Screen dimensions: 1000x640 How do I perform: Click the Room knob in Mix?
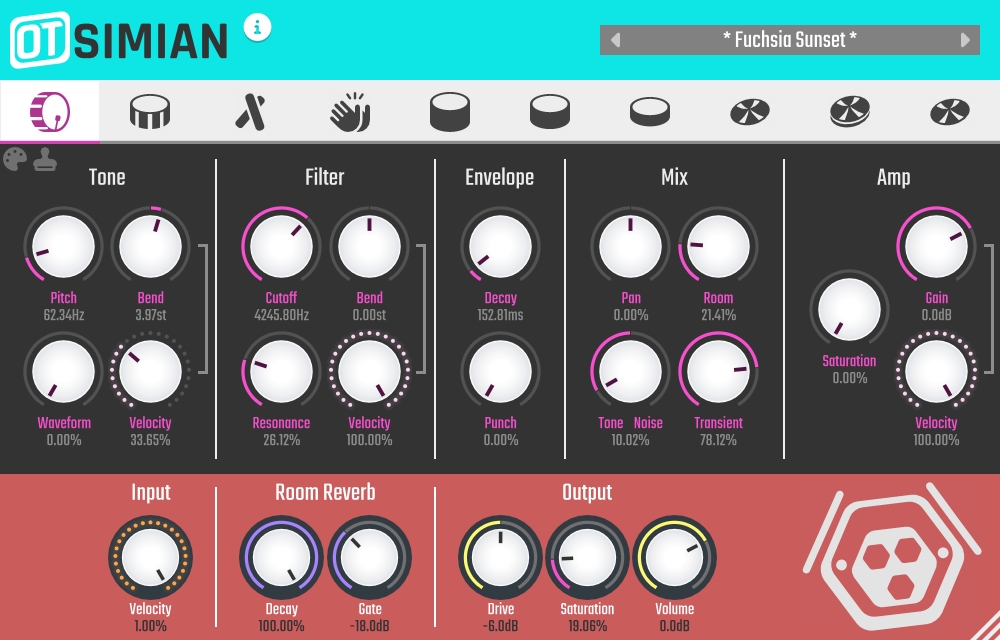[718, 247]
